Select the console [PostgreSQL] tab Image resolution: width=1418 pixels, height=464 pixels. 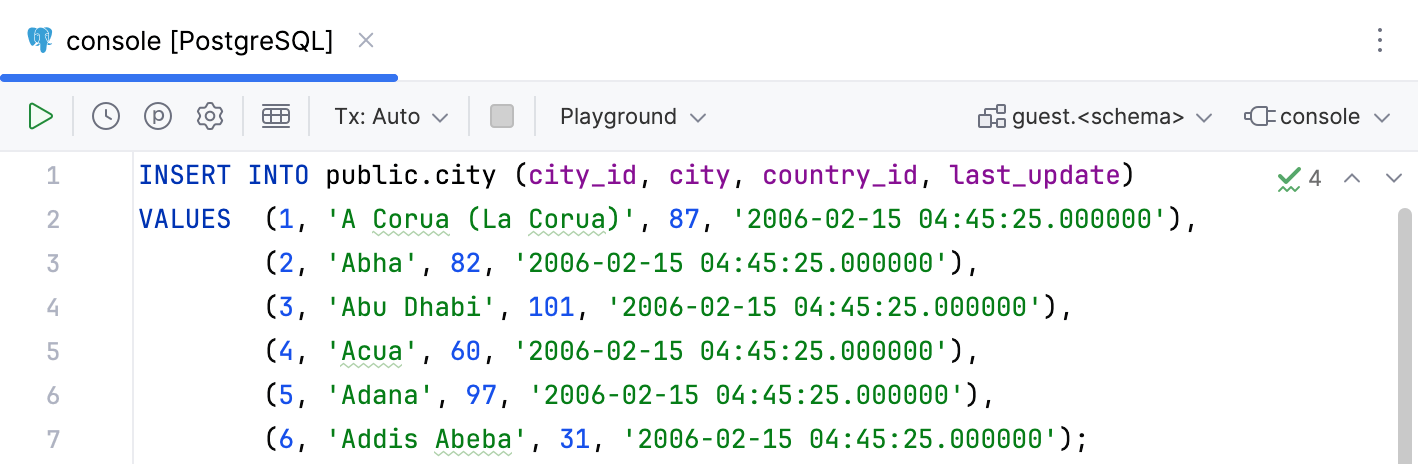(199, 40)
